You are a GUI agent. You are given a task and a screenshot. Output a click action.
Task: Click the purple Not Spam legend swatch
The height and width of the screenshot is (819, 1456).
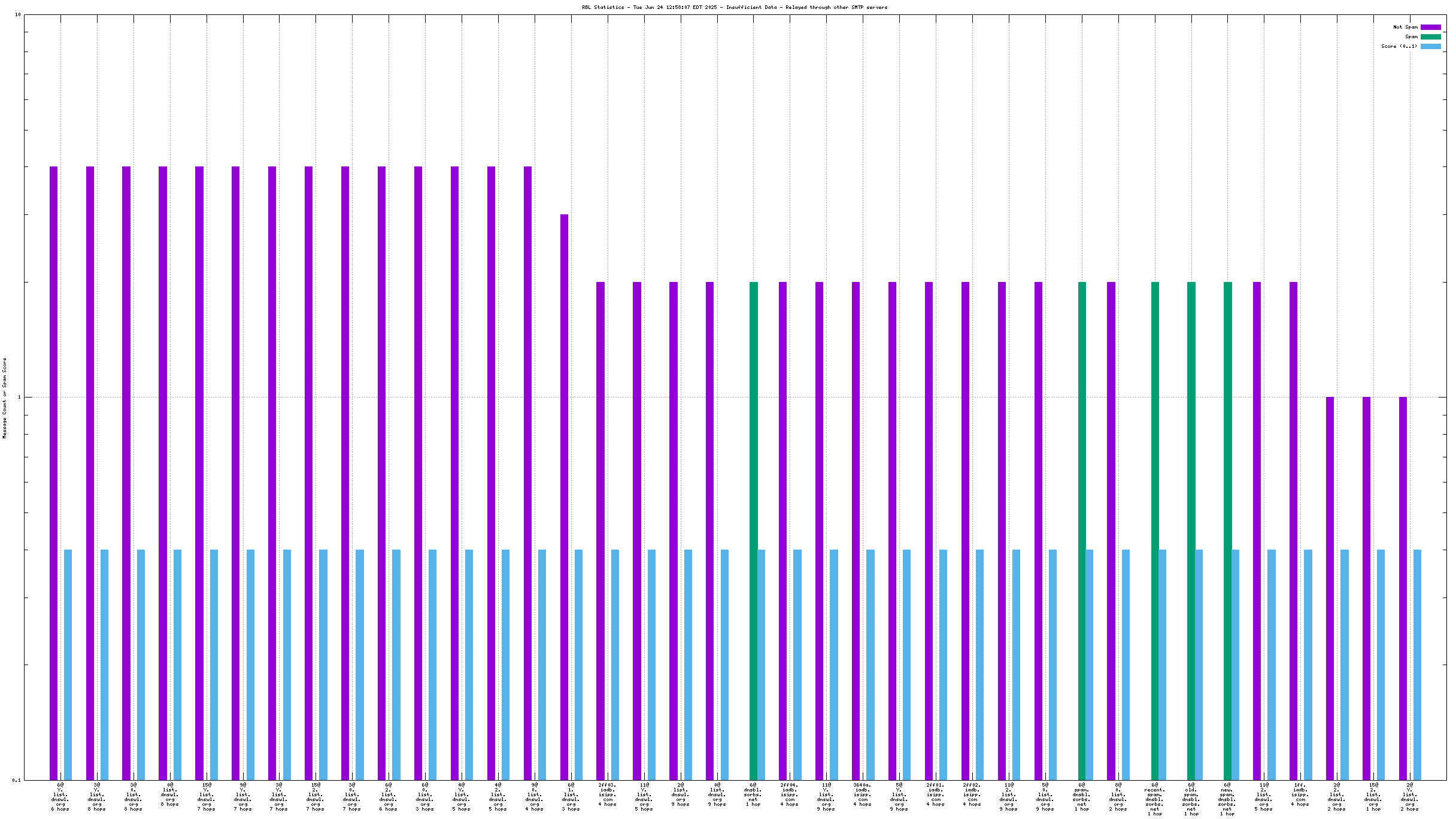point(1430,27)
